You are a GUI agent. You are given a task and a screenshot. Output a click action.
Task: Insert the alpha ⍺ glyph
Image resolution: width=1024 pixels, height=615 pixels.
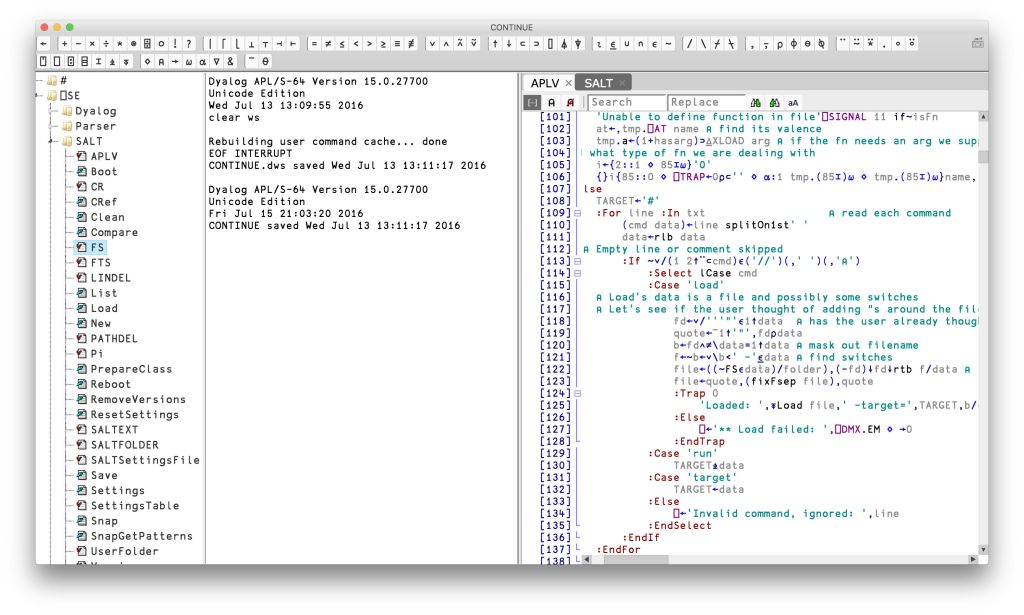tap(202, 61)
